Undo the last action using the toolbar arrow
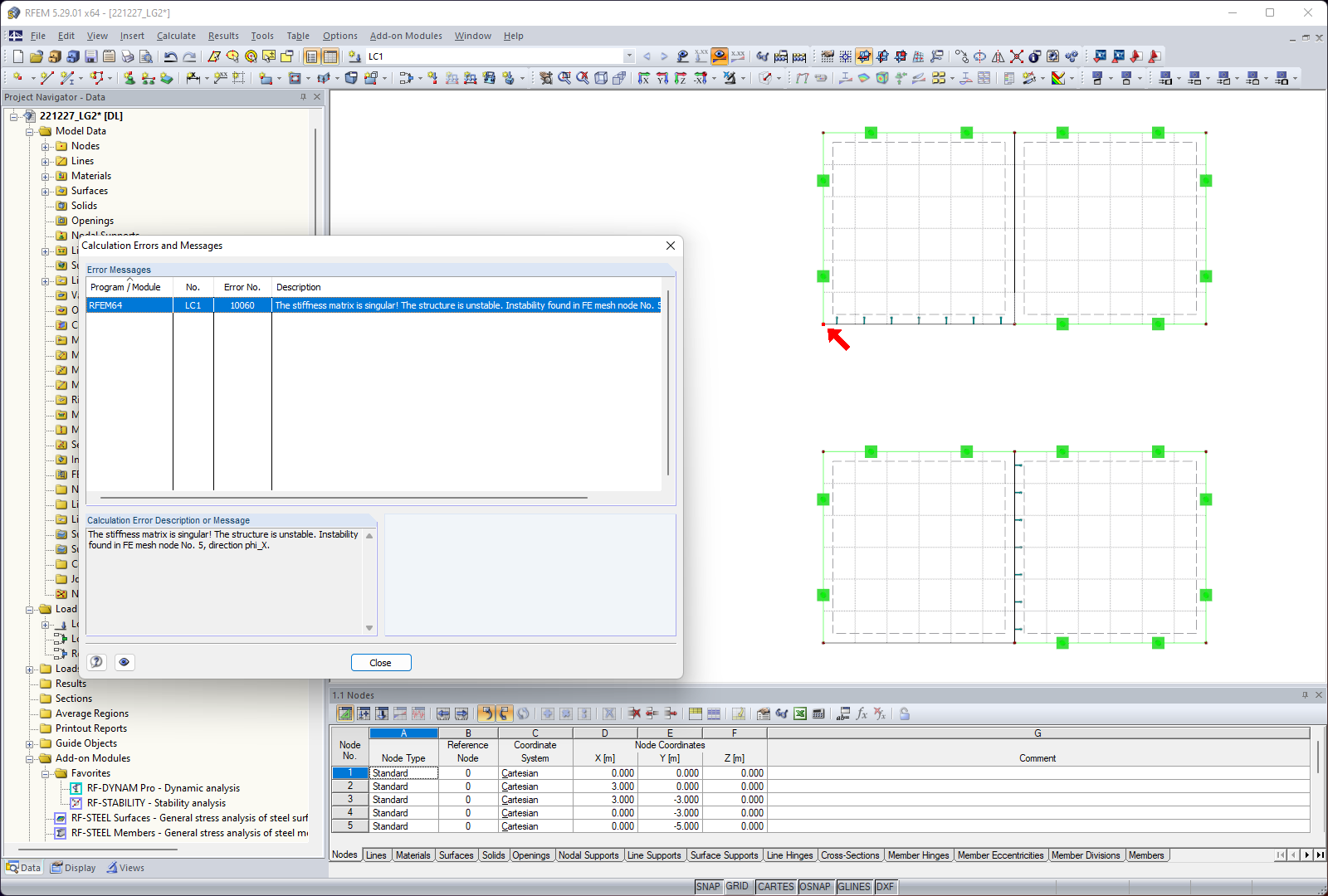 [170, 56]
